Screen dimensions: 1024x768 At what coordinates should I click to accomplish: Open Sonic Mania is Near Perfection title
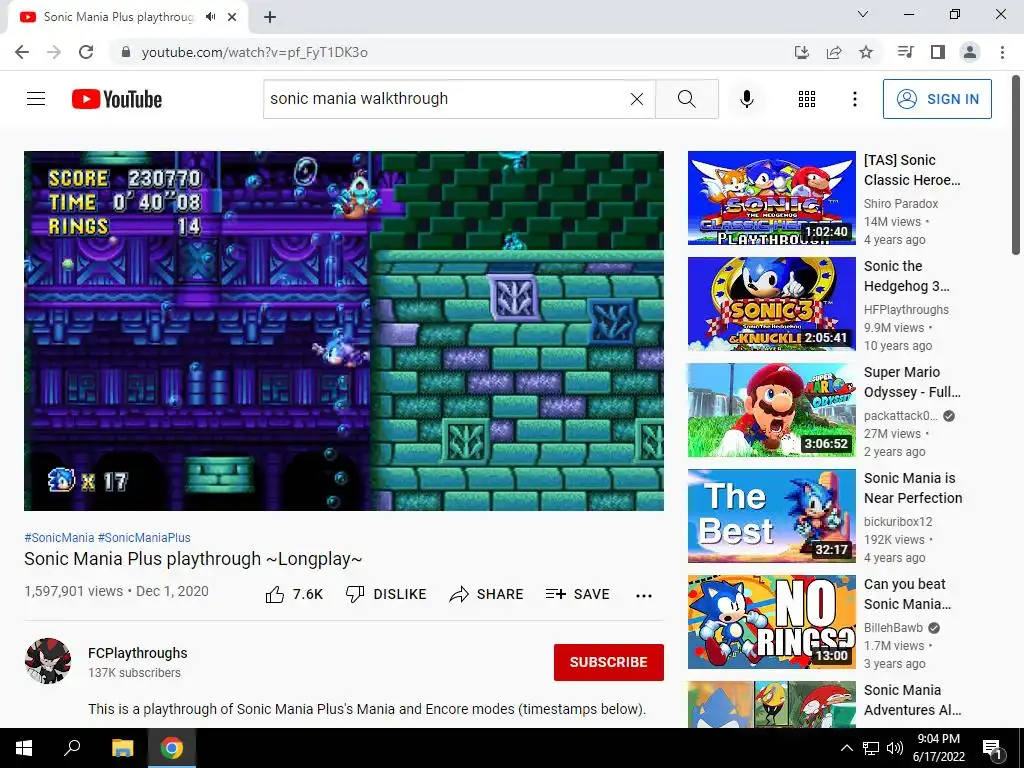913,488
